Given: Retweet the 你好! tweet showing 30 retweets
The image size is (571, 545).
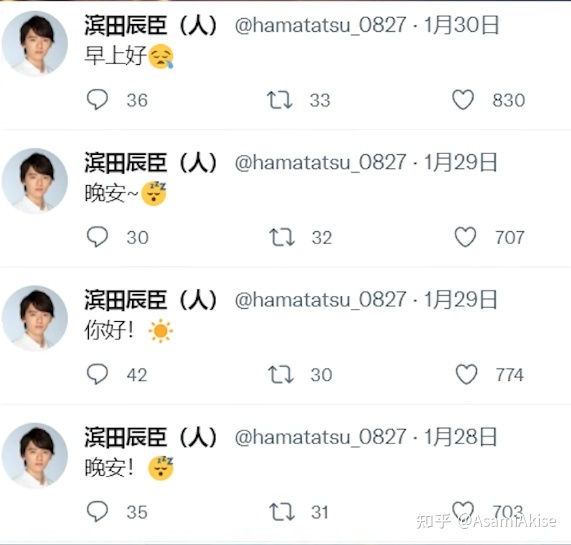Looking at the screenshot, I should [280, 374].
